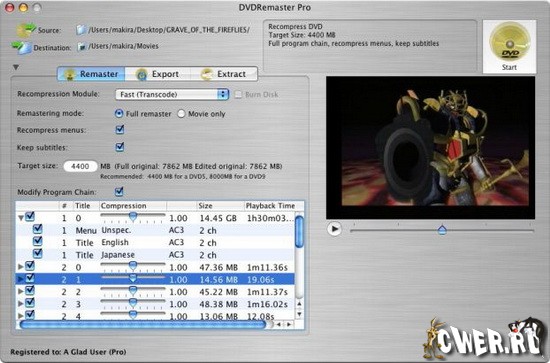Click scroll left arrow of title list
Viewport: 550px width, 363px height.
pos(279,325)
